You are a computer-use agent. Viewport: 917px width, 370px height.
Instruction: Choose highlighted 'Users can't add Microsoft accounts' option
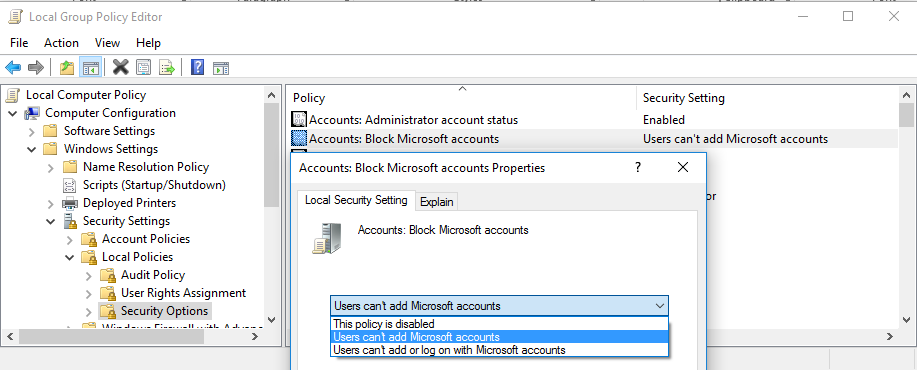pos(499,337)
